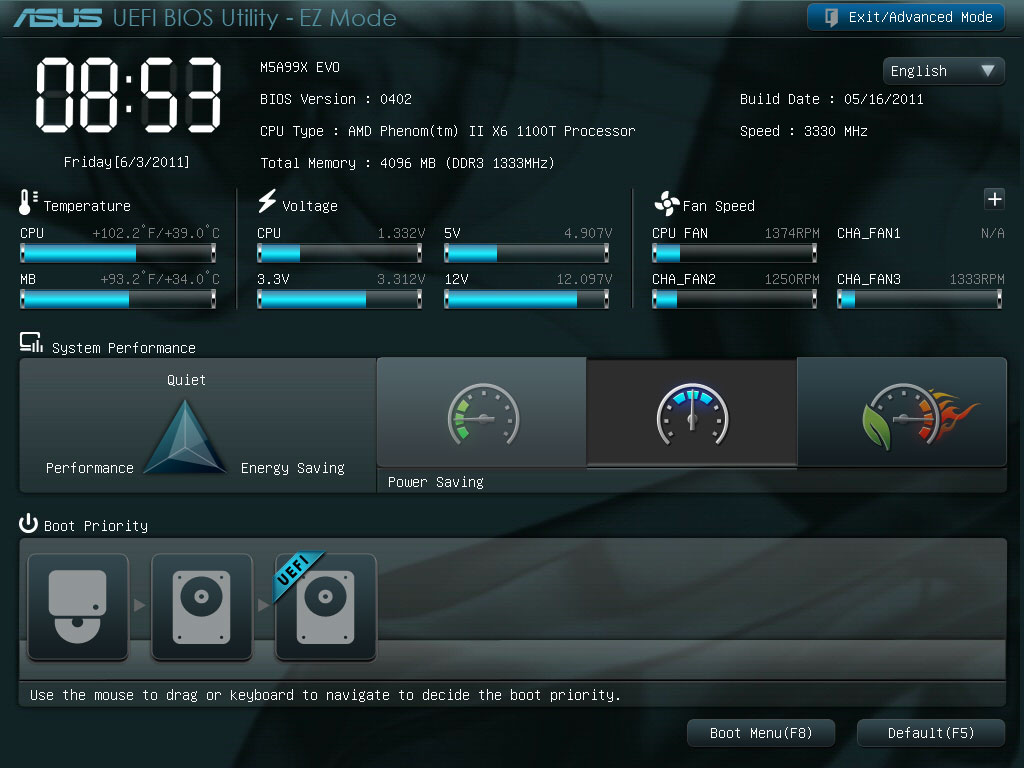Click the 5V voltage bar

coord(526,253)
